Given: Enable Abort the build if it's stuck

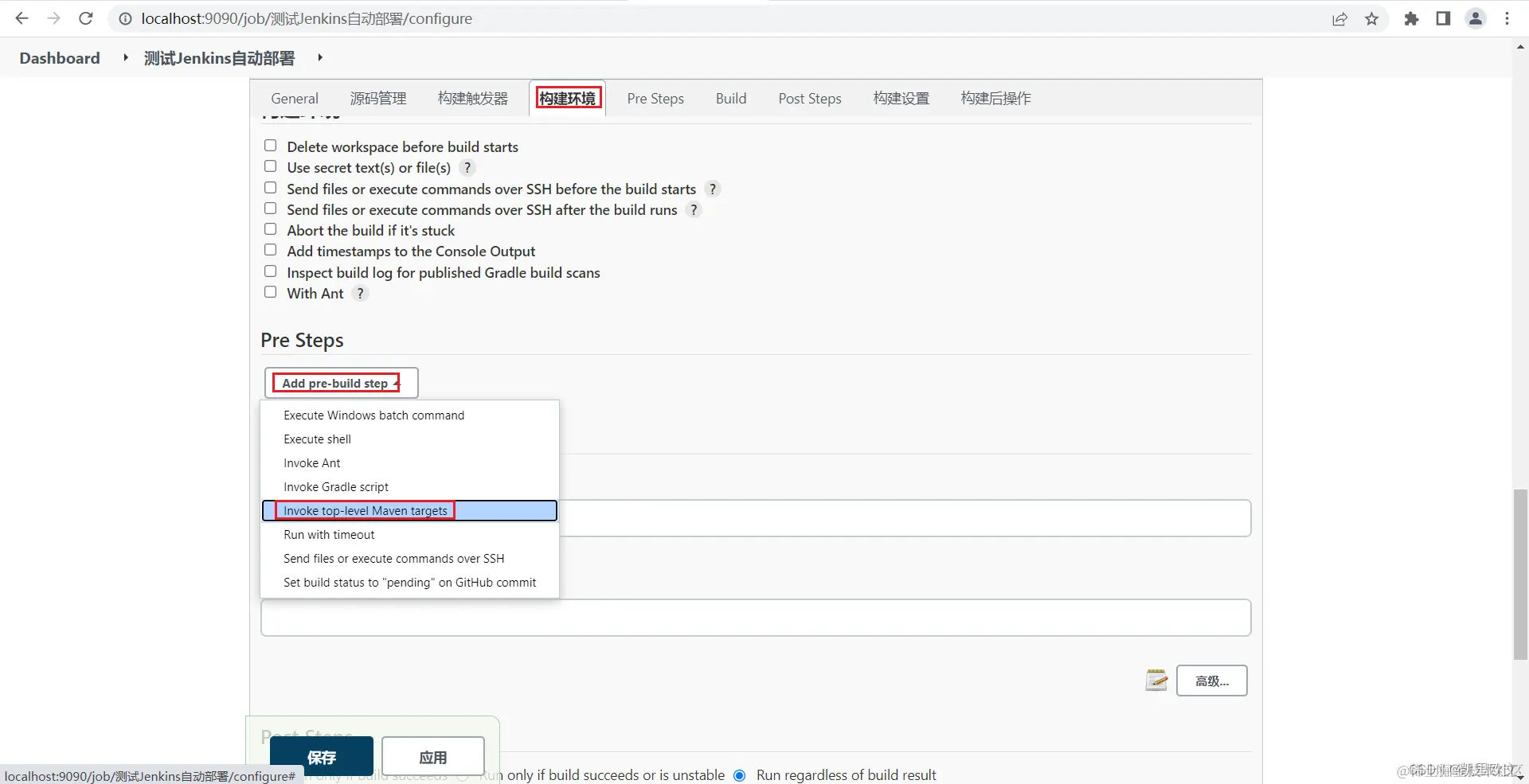Looking at the screenshot, I should [271, 229].
